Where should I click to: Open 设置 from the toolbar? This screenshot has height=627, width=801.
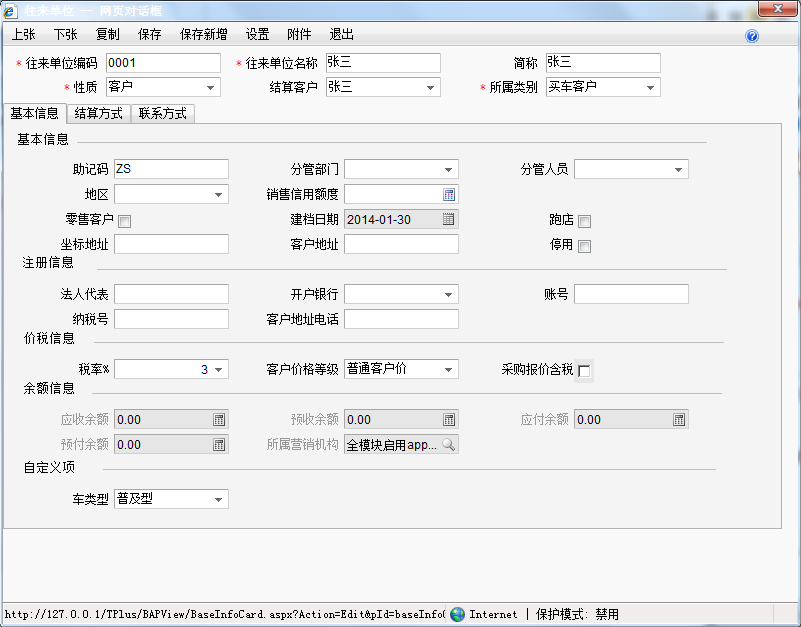tap(257, 34)
